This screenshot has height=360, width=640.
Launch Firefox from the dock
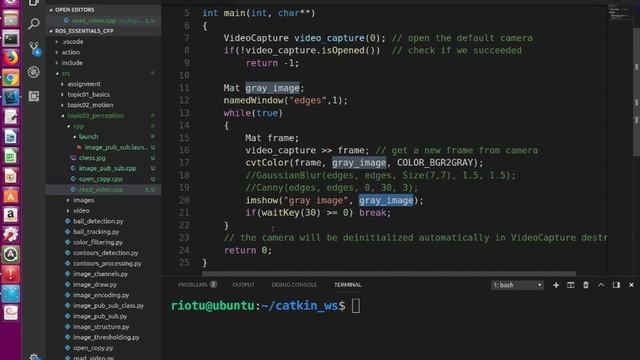(x=11, y=58)
